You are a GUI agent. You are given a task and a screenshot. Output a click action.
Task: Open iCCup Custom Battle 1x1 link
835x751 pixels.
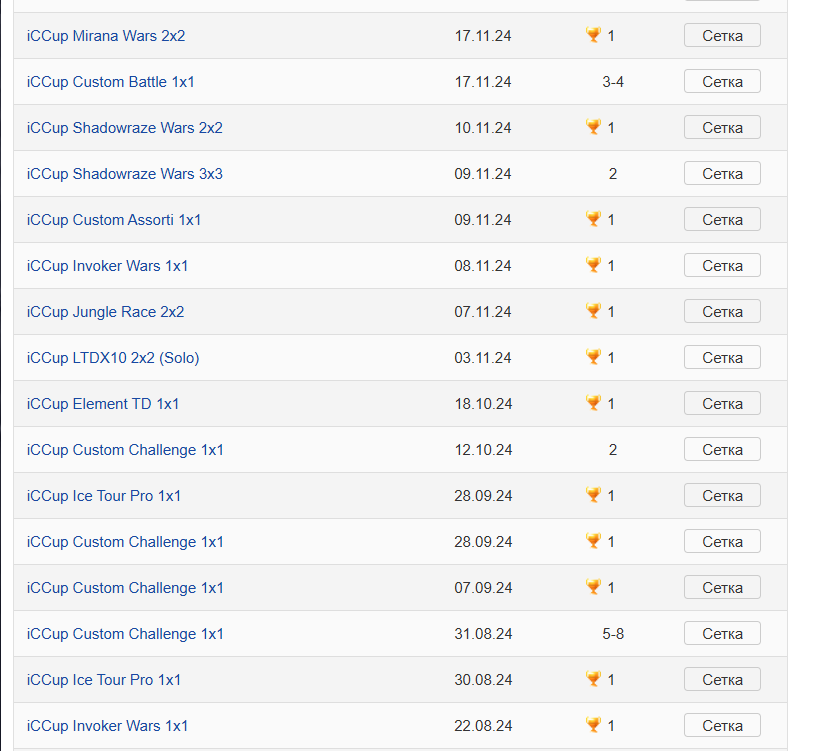tap(111, 82)
